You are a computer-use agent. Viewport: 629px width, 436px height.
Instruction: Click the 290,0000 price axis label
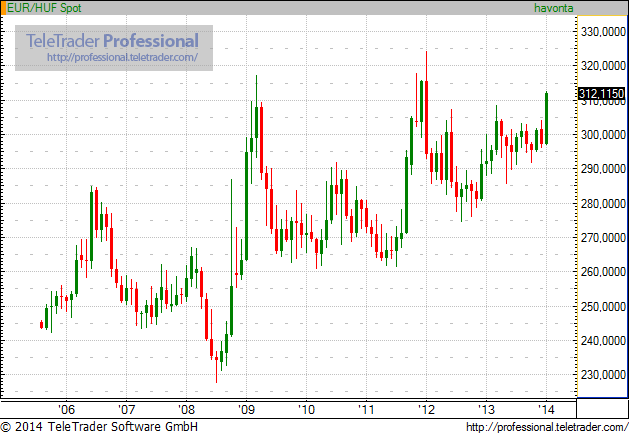pyautogui.click(x=603, y=168)
